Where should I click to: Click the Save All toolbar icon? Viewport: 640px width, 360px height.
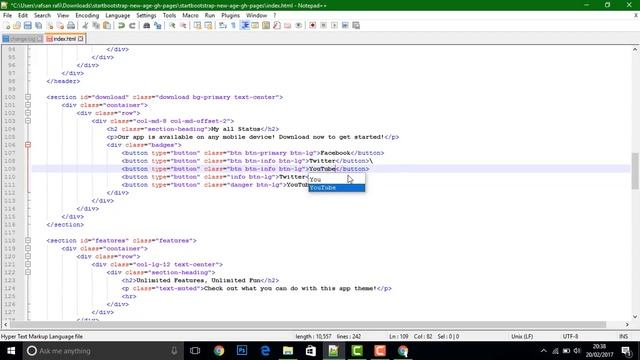(38, 25)
